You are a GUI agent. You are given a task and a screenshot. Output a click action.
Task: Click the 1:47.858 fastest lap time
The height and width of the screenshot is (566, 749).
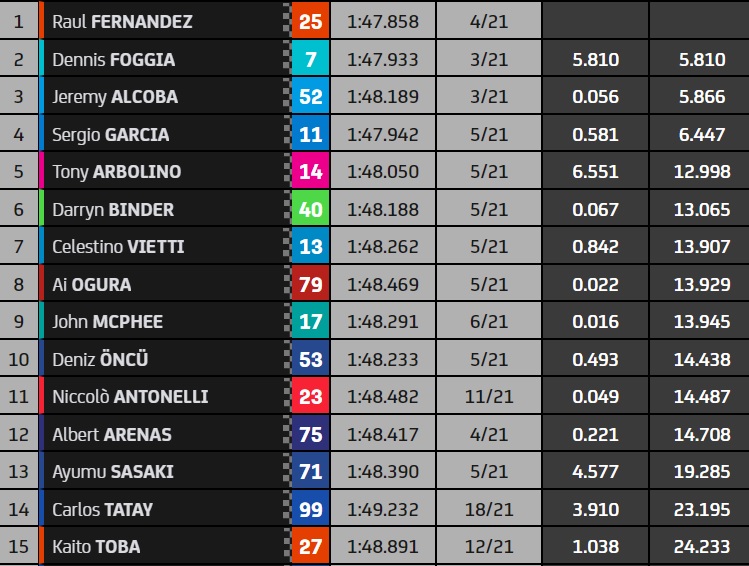[x=383, y=21]
